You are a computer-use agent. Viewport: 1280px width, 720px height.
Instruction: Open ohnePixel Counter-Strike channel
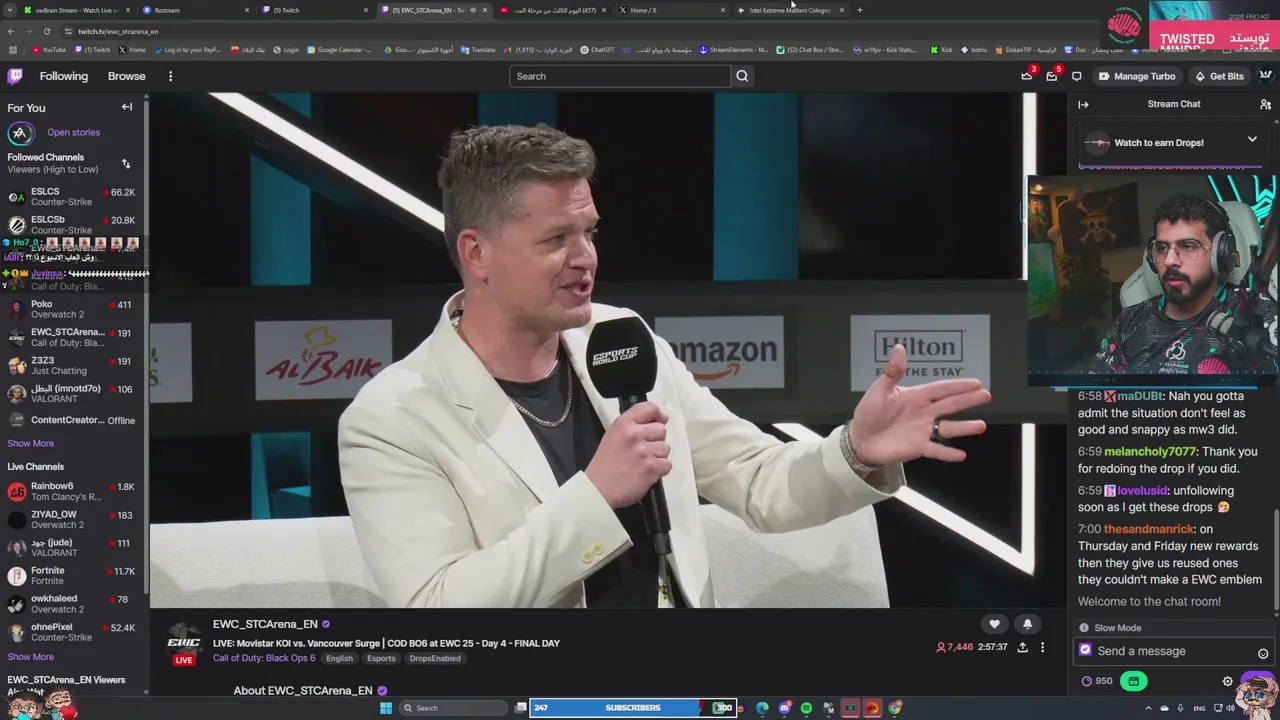(x=72, y=632)
